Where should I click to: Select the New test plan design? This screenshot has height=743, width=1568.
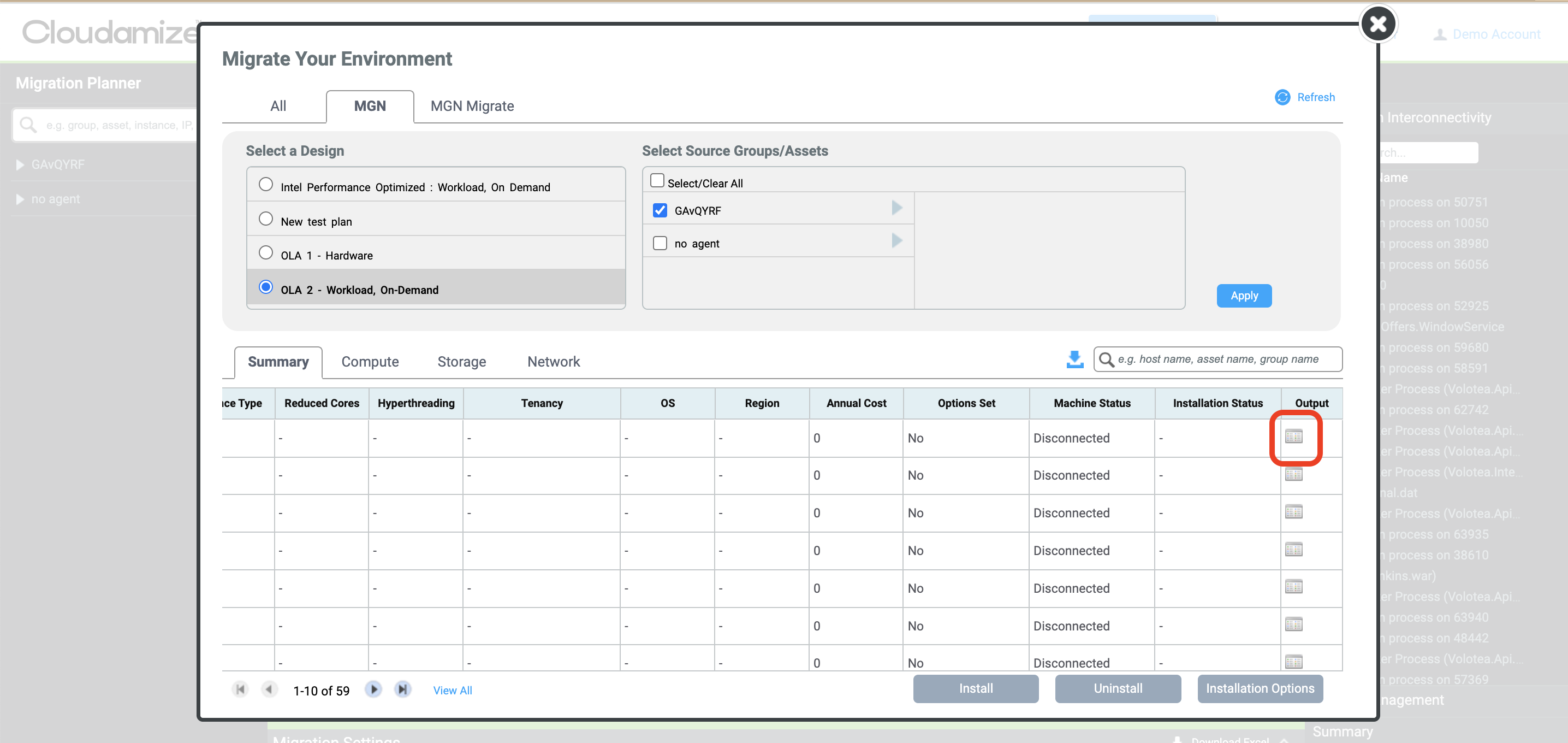coord(265,219)
